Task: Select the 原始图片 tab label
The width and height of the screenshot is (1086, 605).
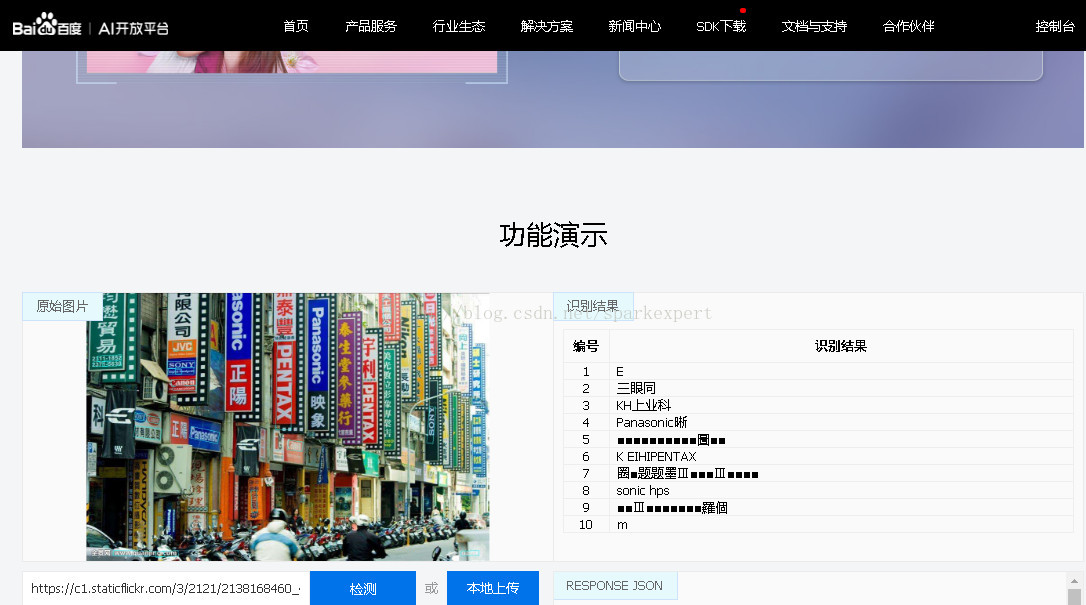Action: coord(62,306)
